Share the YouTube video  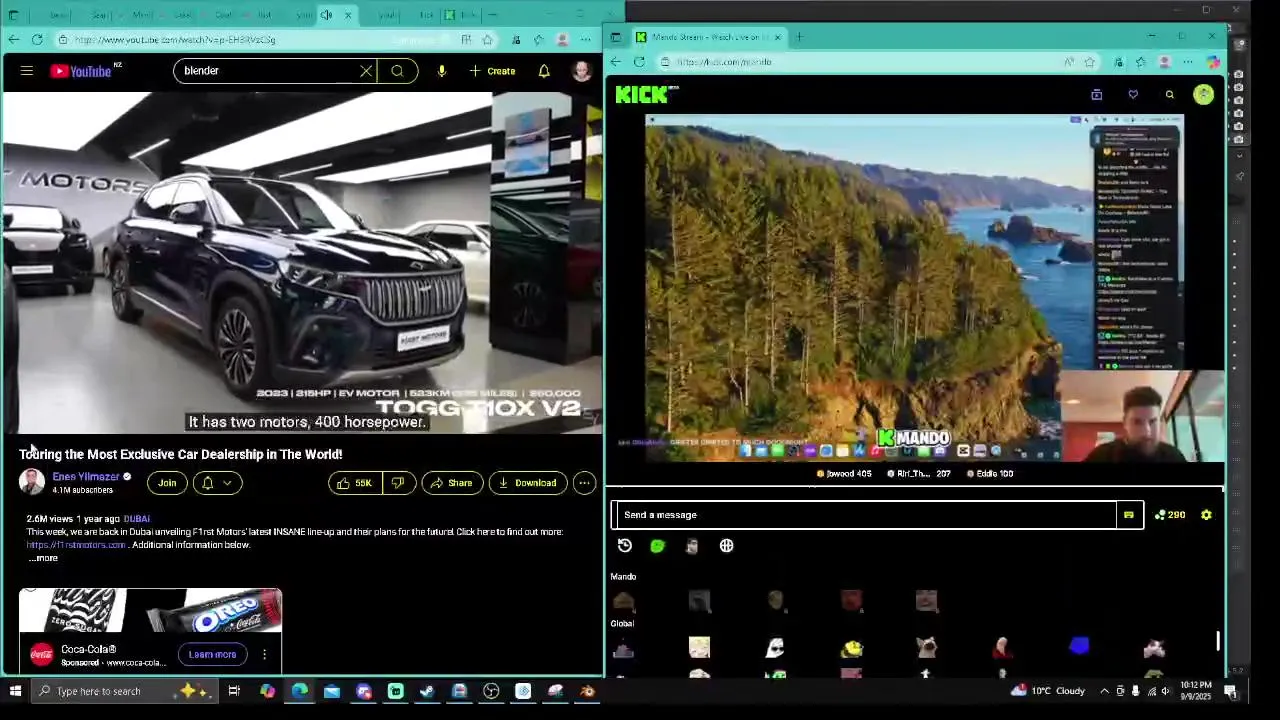(451, 483)
